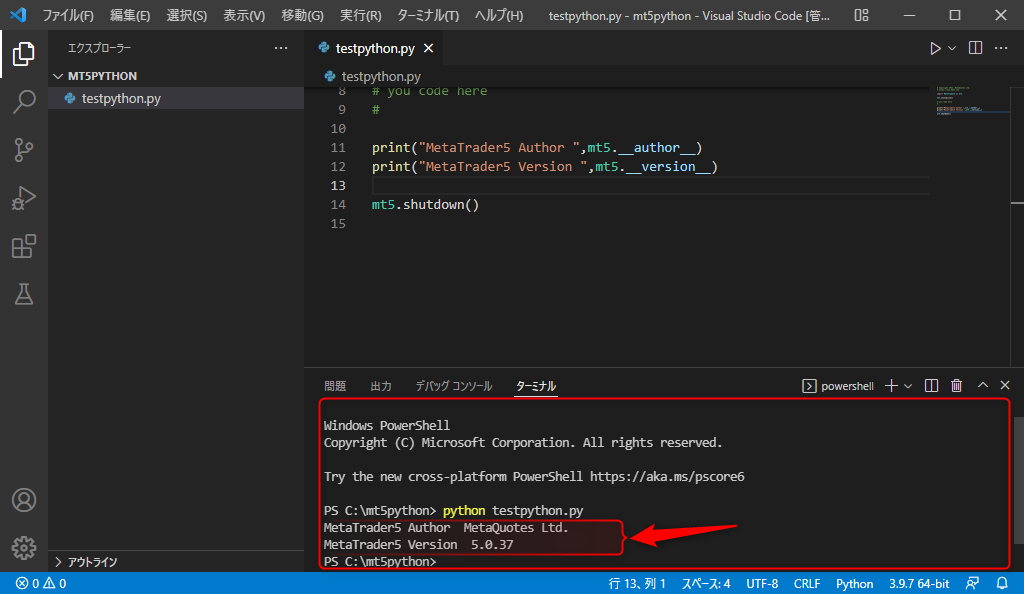Split the editor to the right
1024x594 pixels.
coord(975,48)
